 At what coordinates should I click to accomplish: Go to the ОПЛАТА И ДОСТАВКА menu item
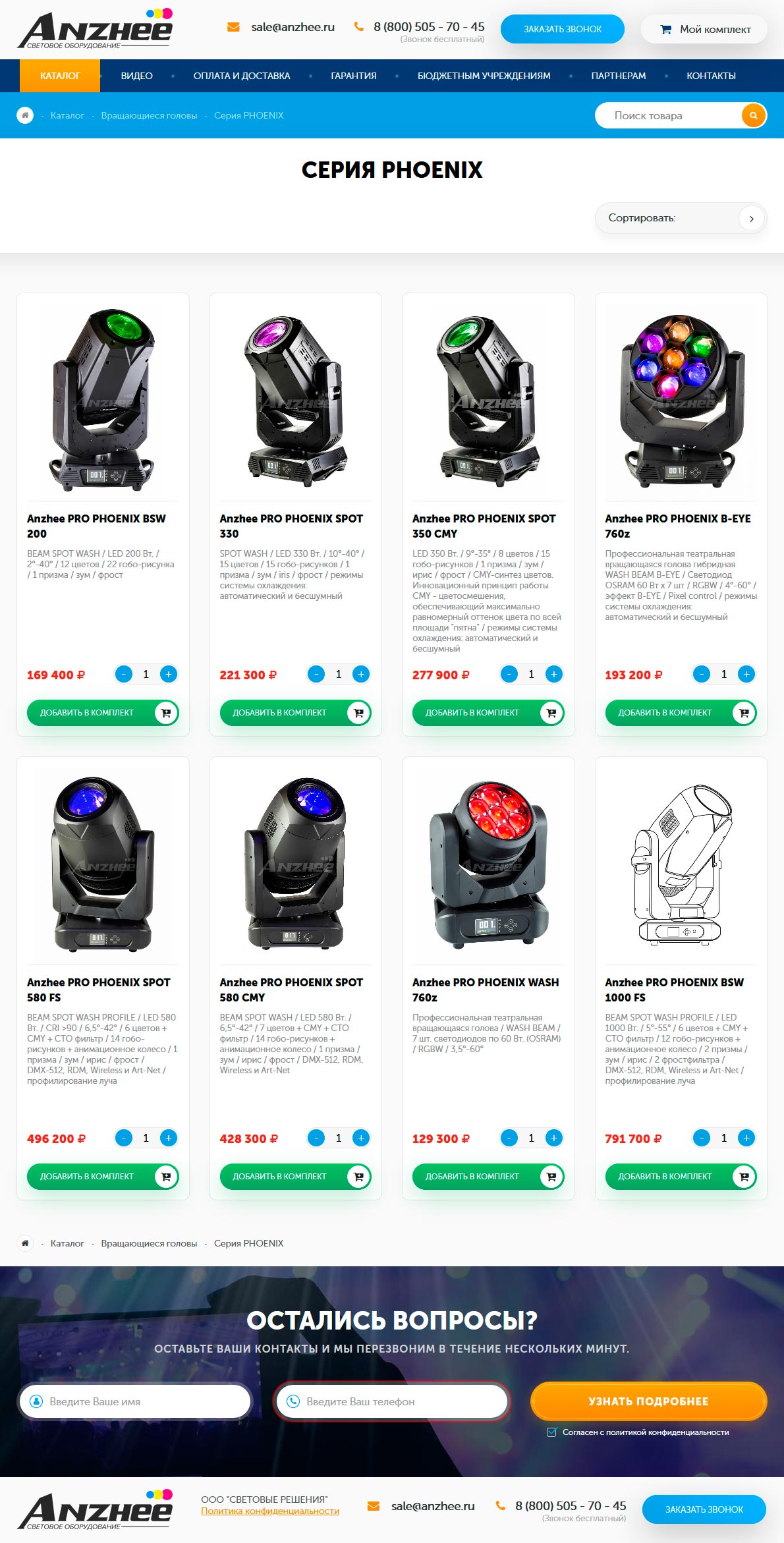[x=242, y=76]
